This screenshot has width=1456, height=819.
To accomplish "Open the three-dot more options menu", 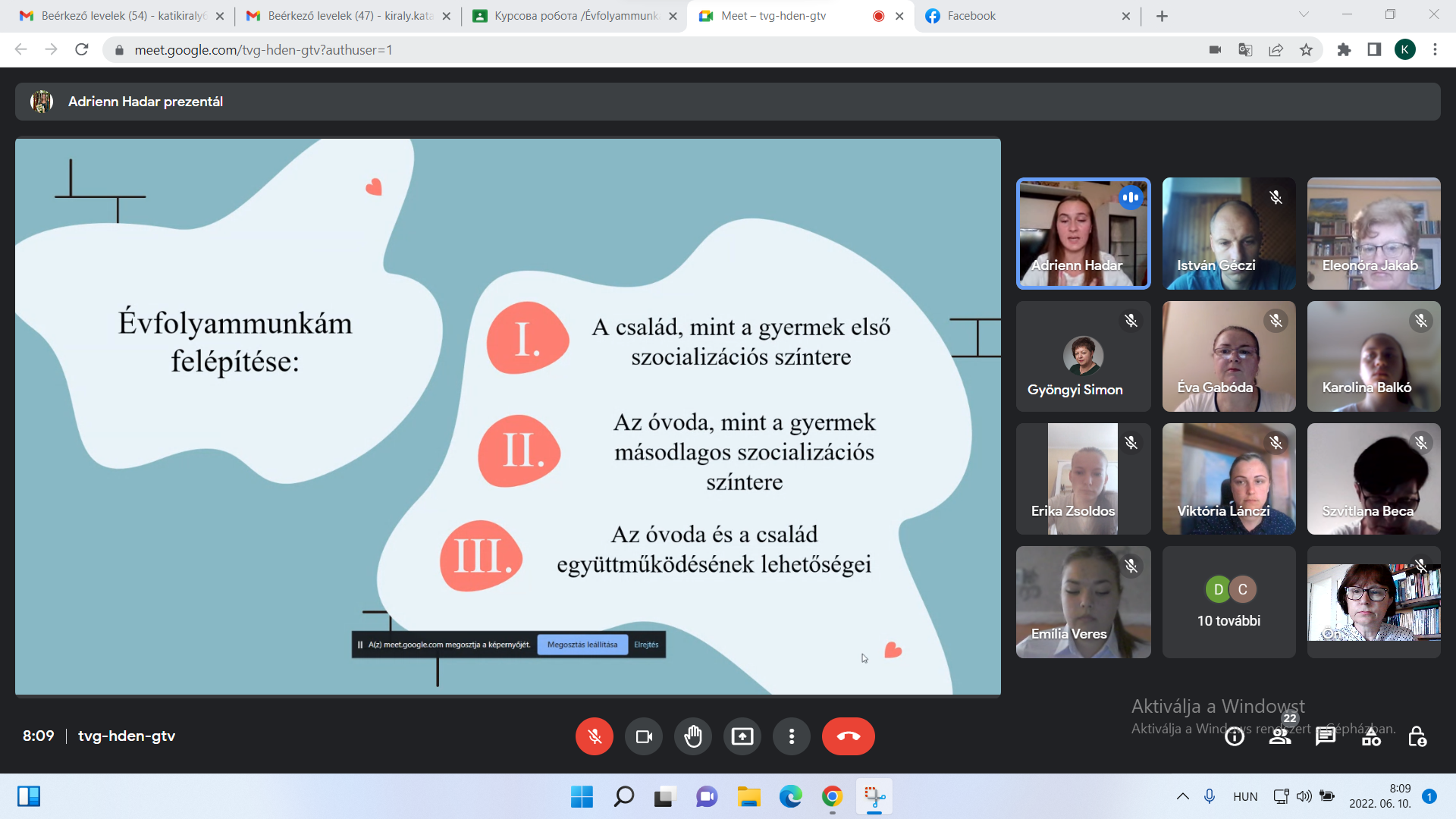I will (x=792, y=736).
